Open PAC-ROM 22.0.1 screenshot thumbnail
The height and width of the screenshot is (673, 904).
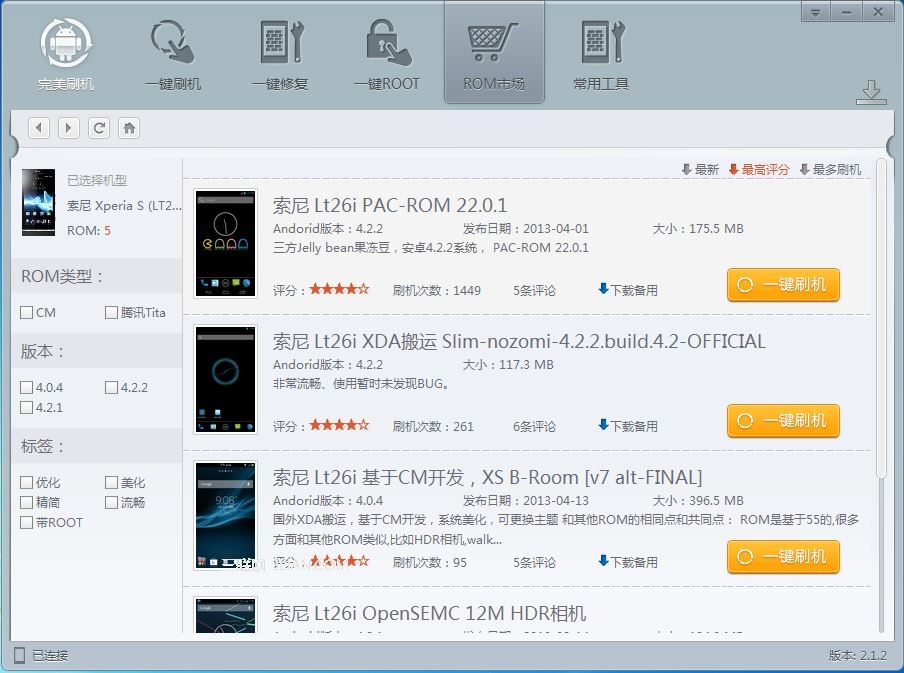[225, 243]
